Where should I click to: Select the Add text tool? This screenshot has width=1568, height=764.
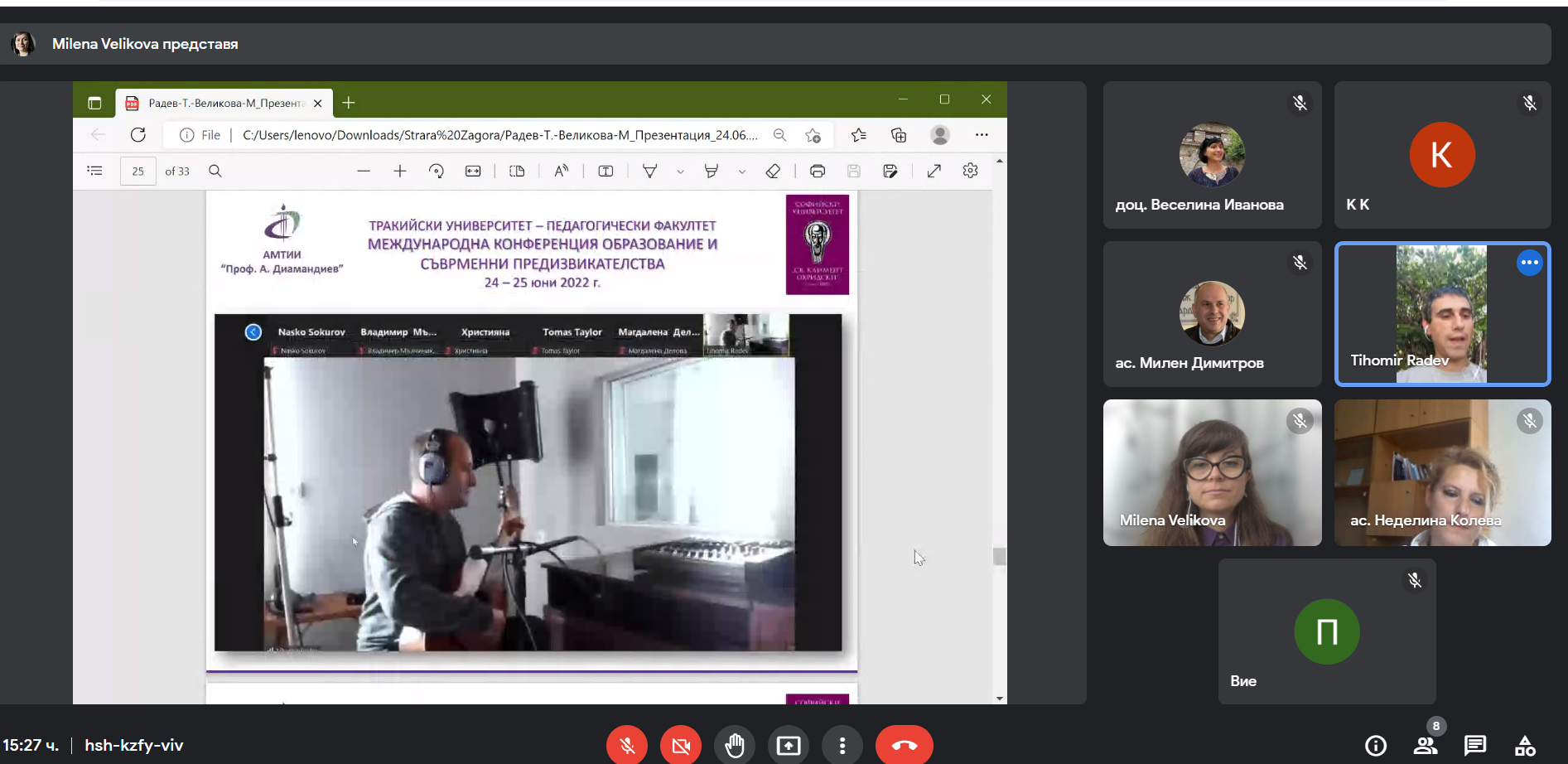606,171
